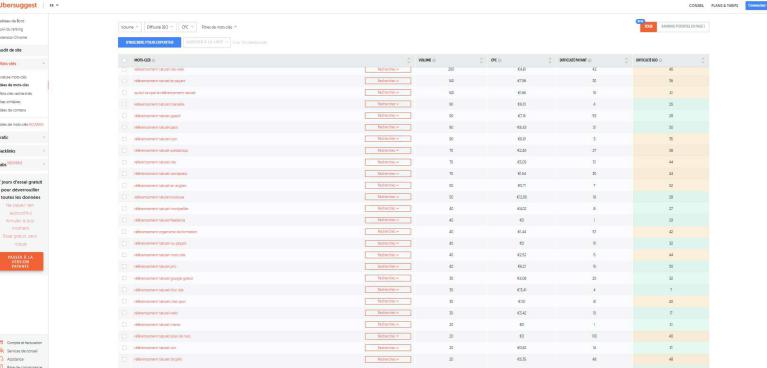Click the blue export button above the table

pyautogui.click(x=150, y=42)
